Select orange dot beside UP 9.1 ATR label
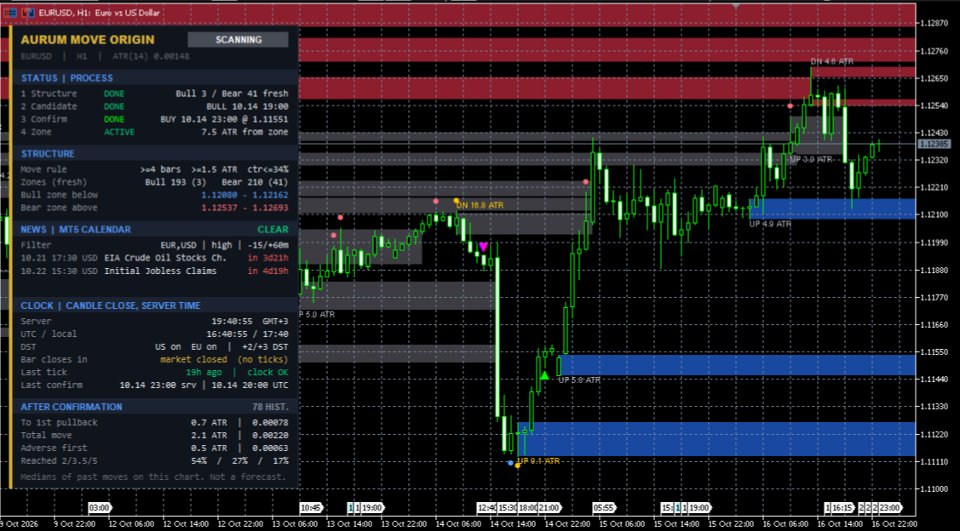This screenshot has height=531, width=960. 517,465
